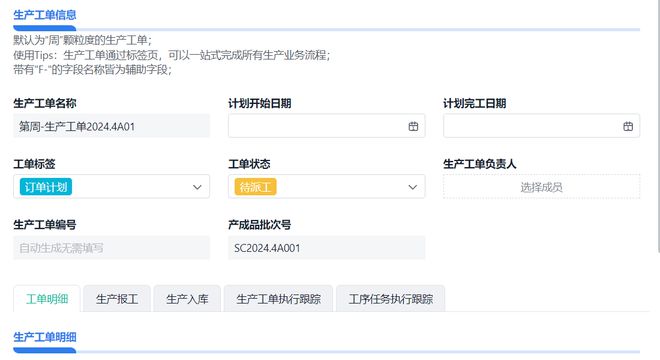The image size is (660, 360).
Task: Expand the 工单状态 dropdown arrow
Action: (412, 187)
